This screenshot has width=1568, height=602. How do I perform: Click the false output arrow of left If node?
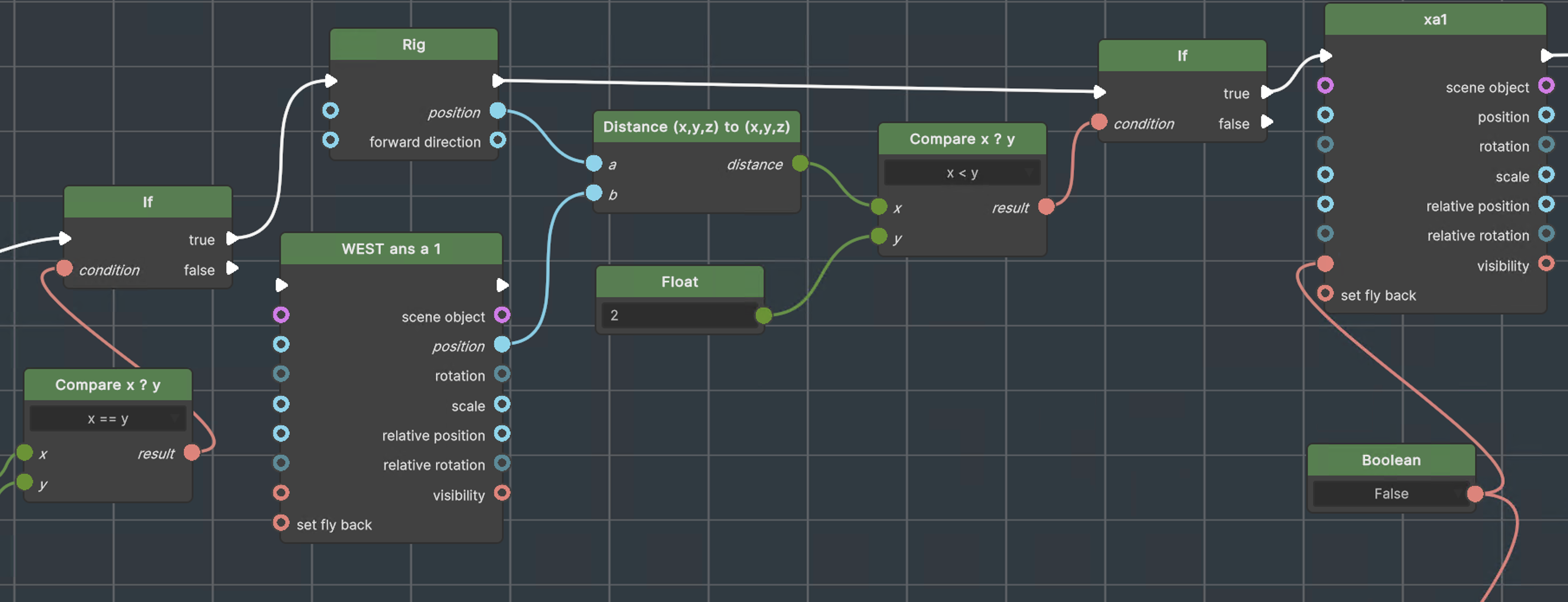pos(233,268)
